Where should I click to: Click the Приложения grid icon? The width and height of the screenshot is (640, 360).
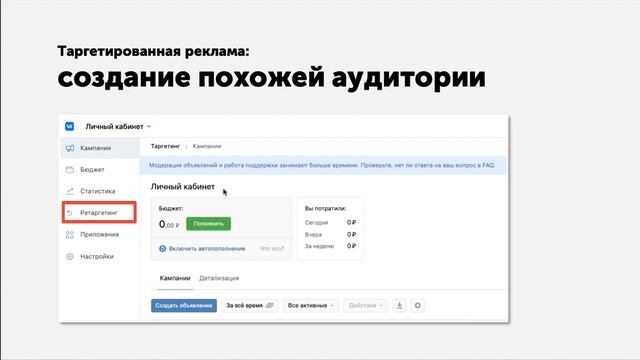point(70,235)
